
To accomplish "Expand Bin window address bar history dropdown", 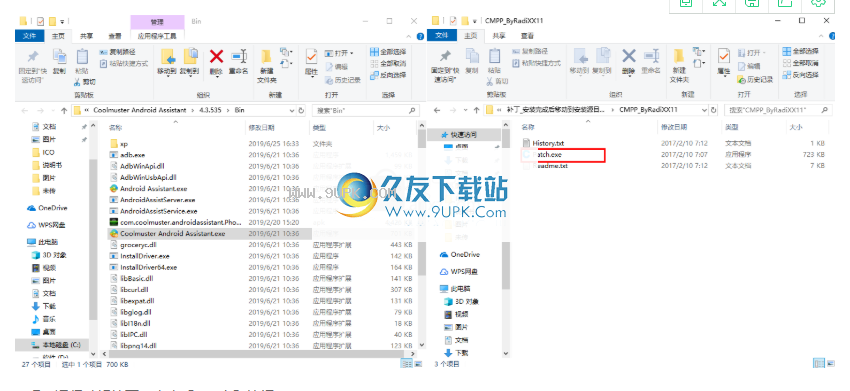I will pos(292,110).
